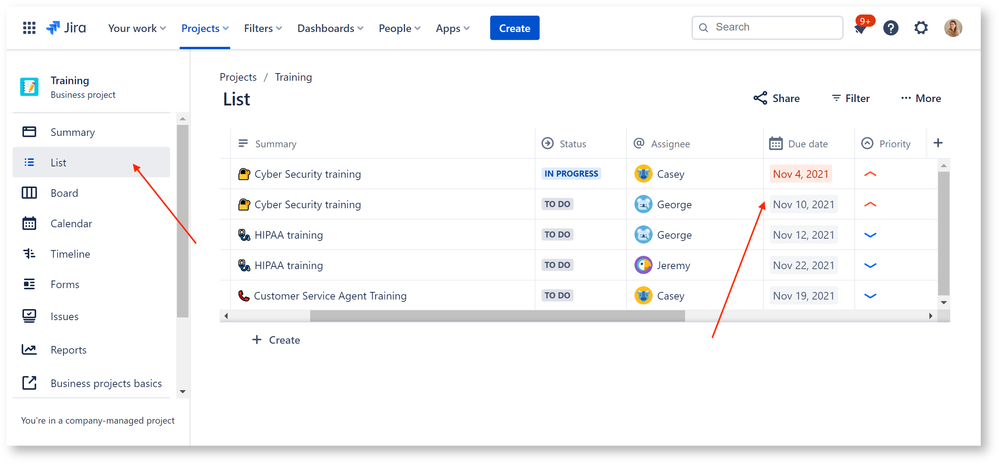The width and height of the screenshot is (999, 464).
Task: Click the blue Create button
Action: pyautogui.click(x=515, y=28)
